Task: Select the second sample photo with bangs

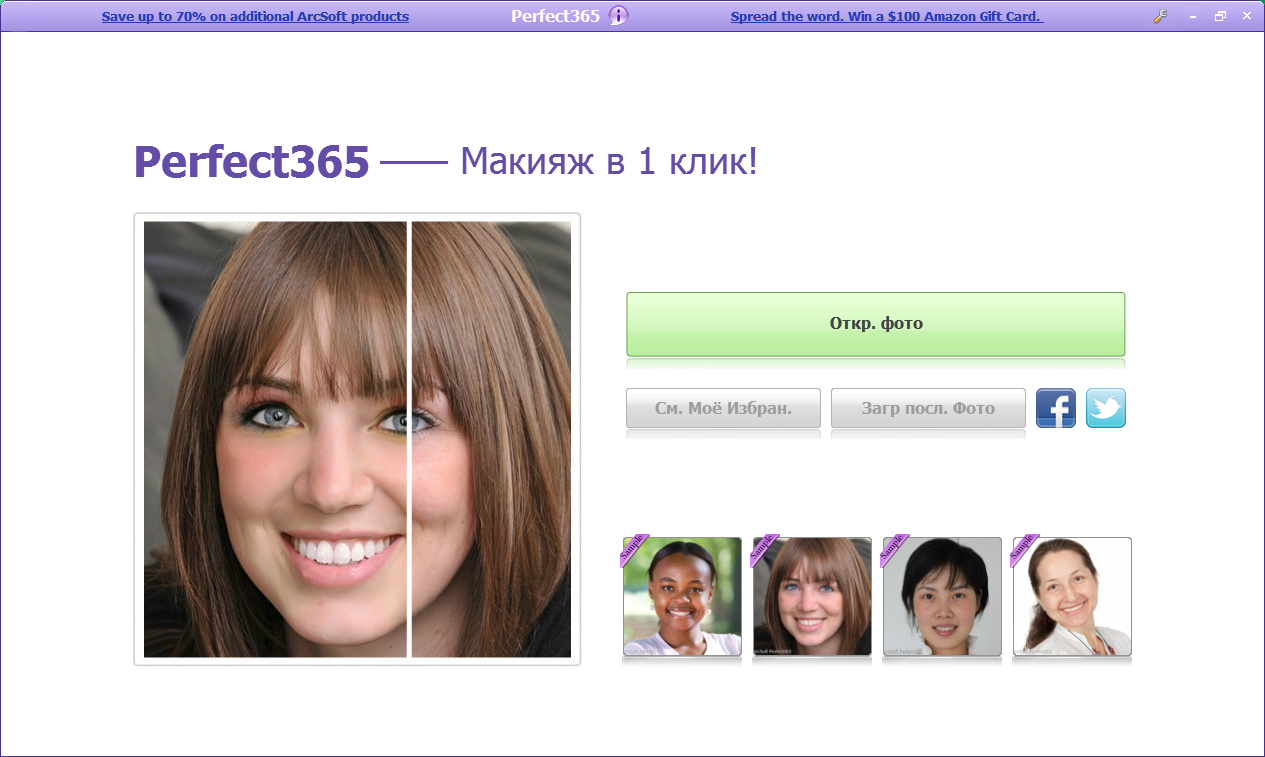Action: 812,596
